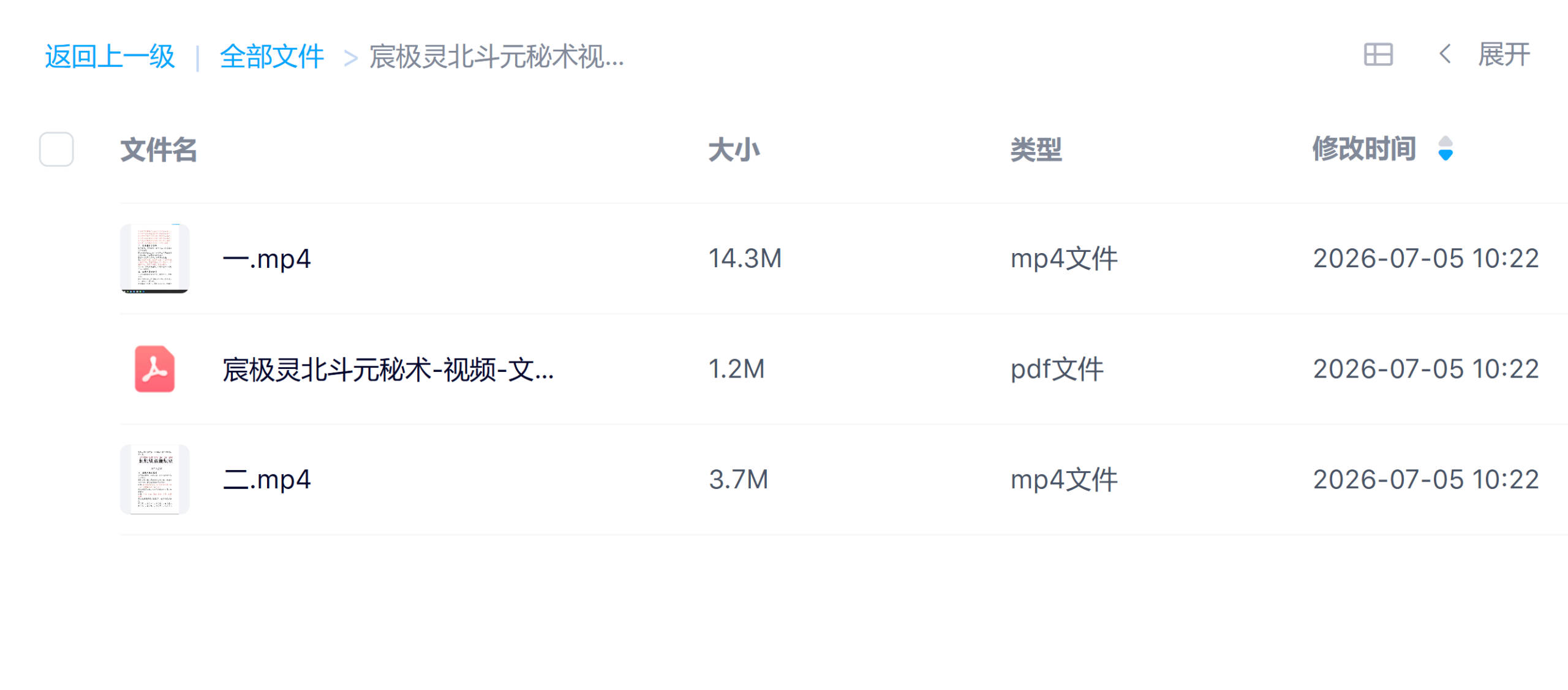Screen dimensions: 1568x690
Task: Expand the side panel using left chevron
Action: (1445, 55)
